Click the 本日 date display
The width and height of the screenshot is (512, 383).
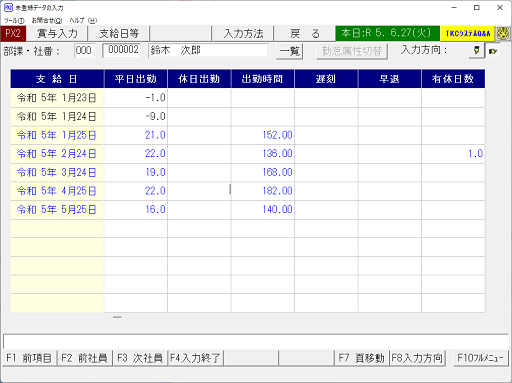pos(388,33)
